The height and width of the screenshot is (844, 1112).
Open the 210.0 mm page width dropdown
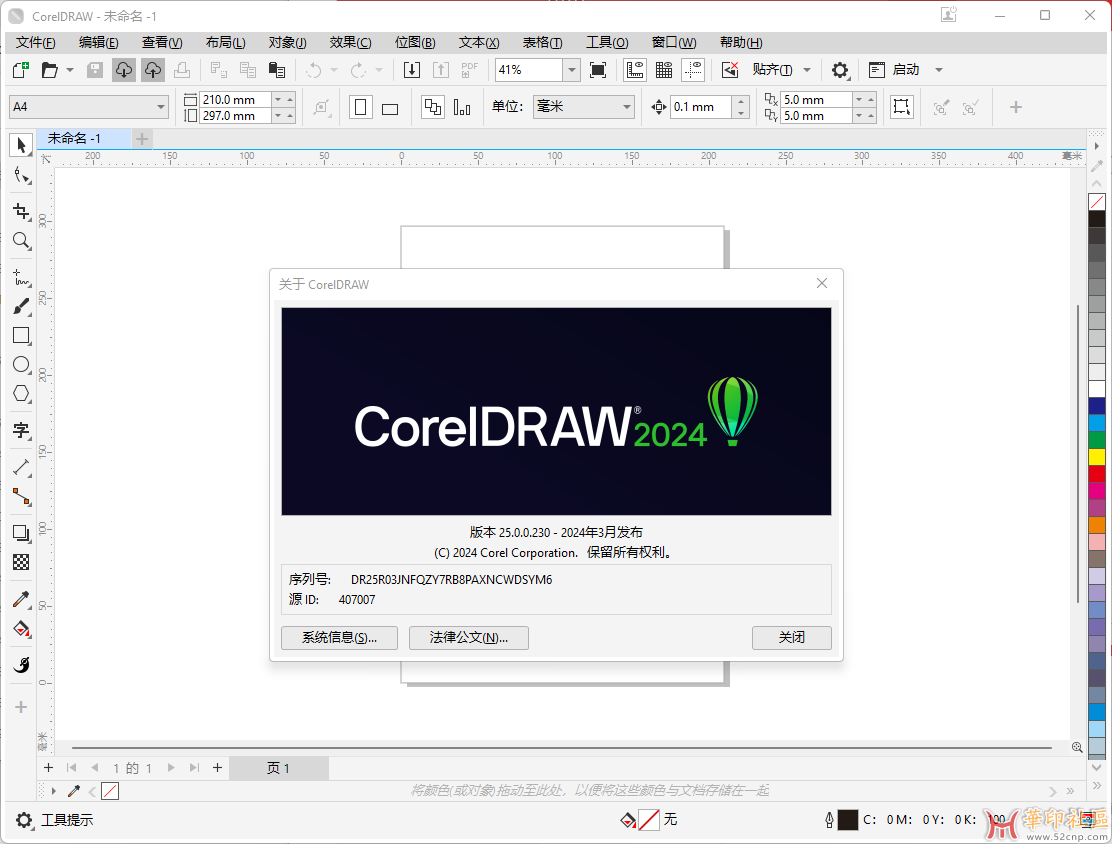[278, 100]
